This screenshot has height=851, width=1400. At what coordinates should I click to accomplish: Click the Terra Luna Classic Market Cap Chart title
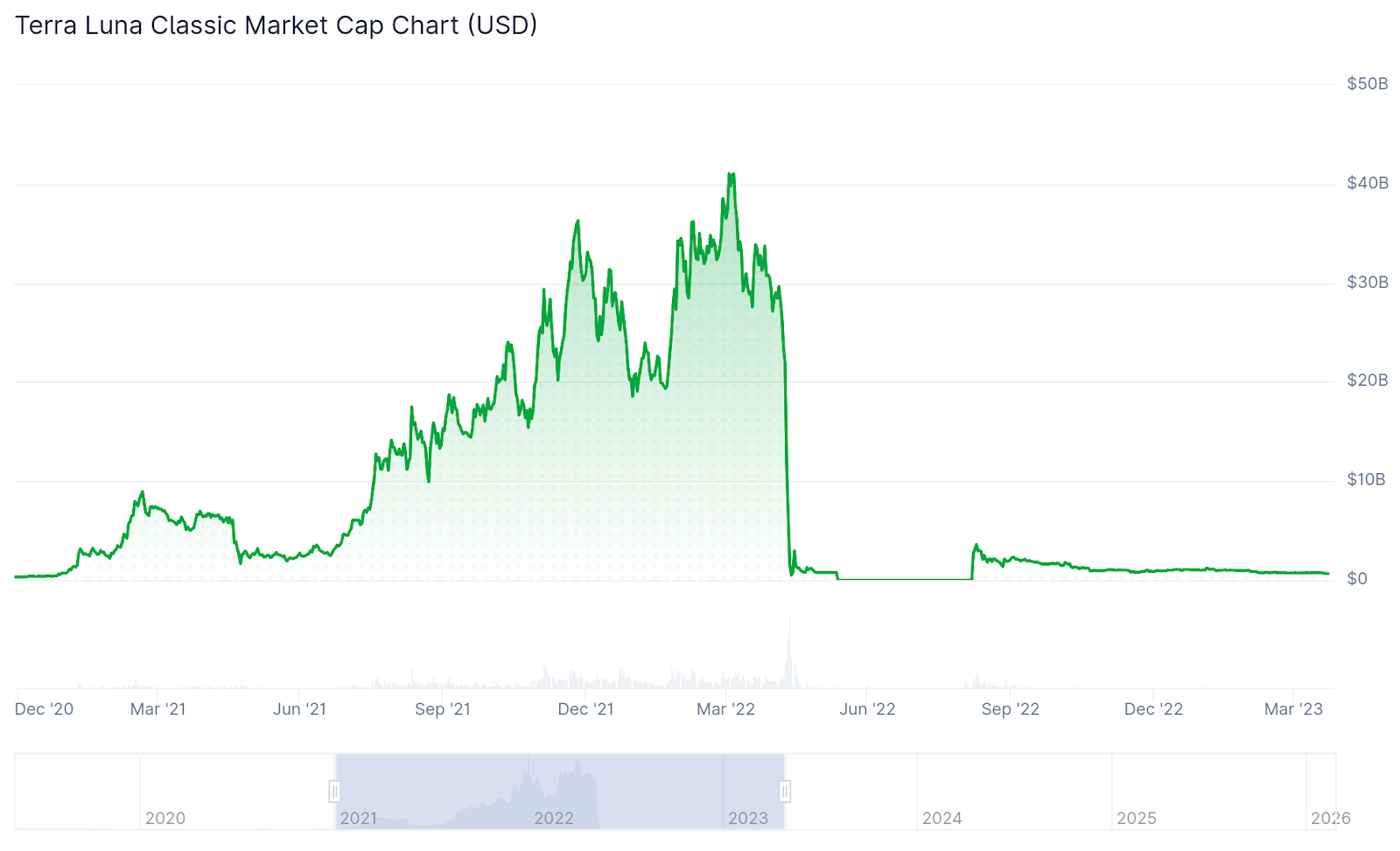pos(276,25)
